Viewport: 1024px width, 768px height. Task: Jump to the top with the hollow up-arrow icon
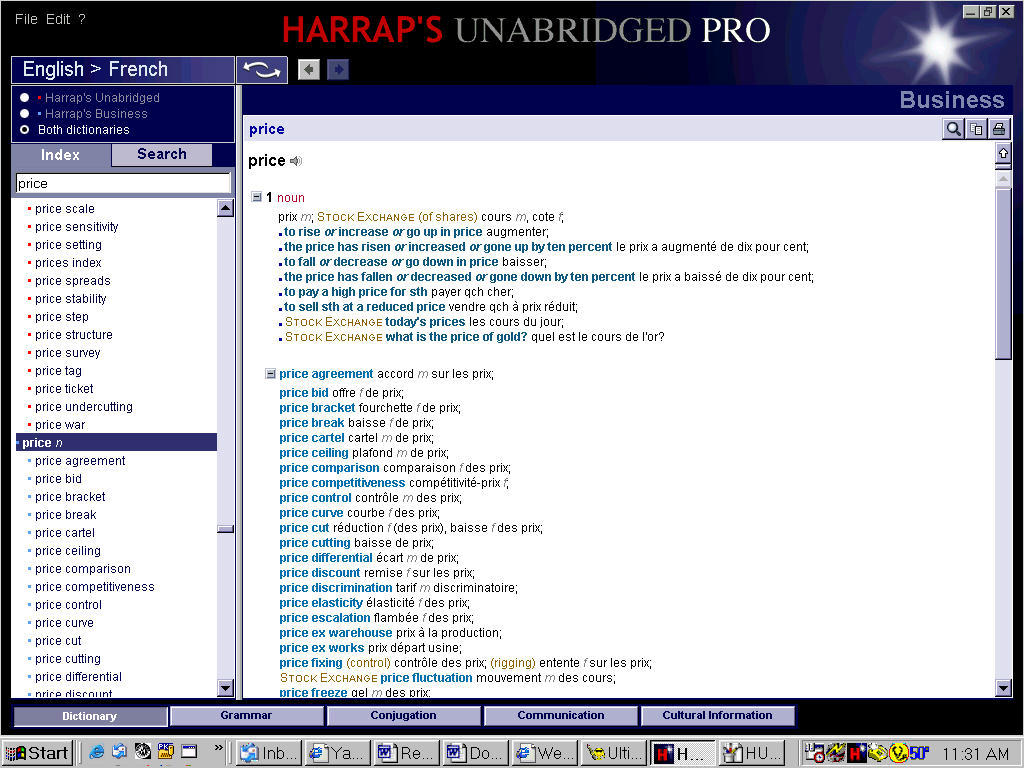click(x=1003, y=153)
